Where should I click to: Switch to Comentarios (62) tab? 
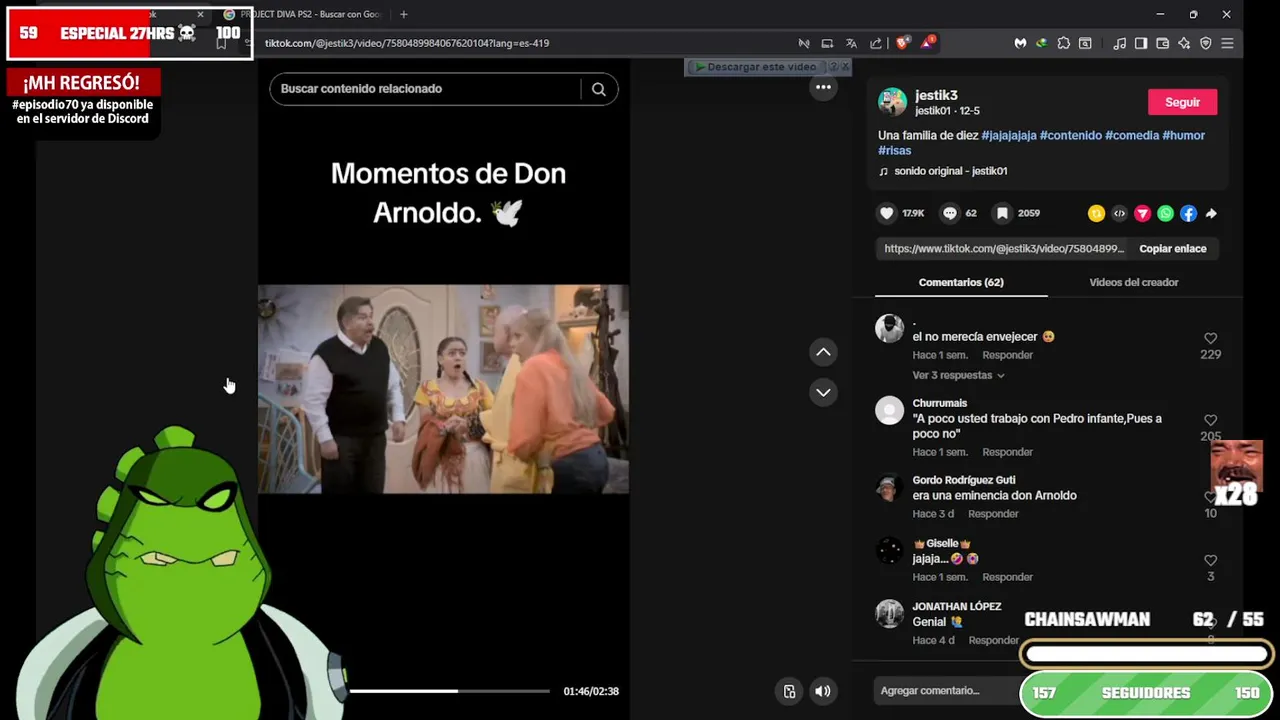(x=961, y=282)
